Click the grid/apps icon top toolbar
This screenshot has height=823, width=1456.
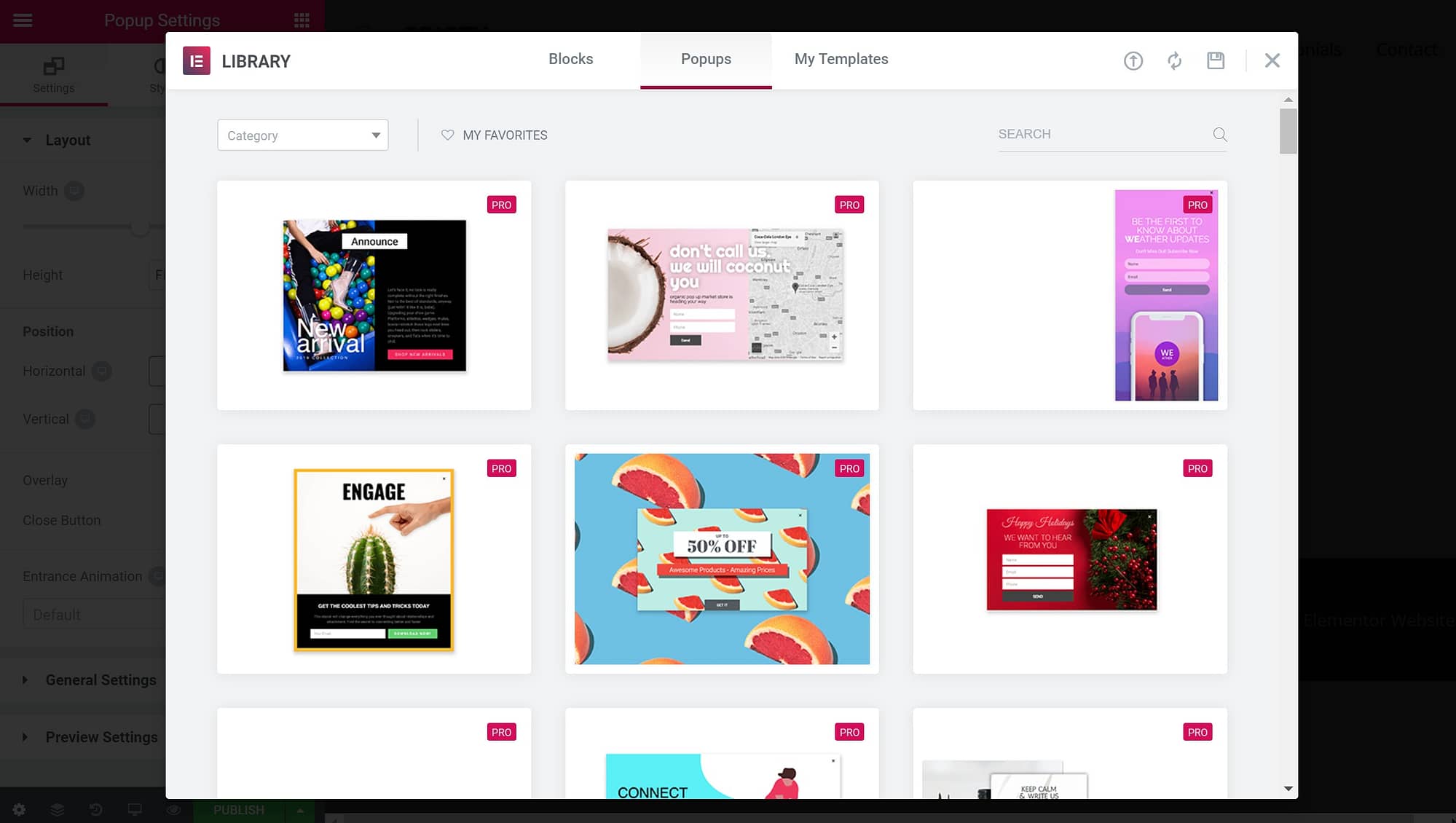pos(302,20)
